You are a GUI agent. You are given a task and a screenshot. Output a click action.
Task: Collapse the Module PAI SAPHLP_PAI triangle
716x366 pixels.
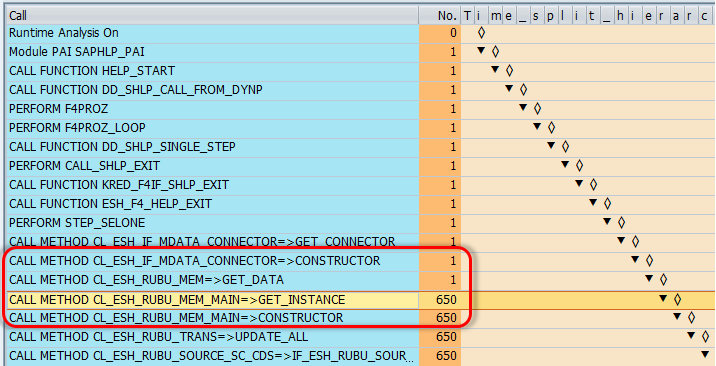(481, 50)
